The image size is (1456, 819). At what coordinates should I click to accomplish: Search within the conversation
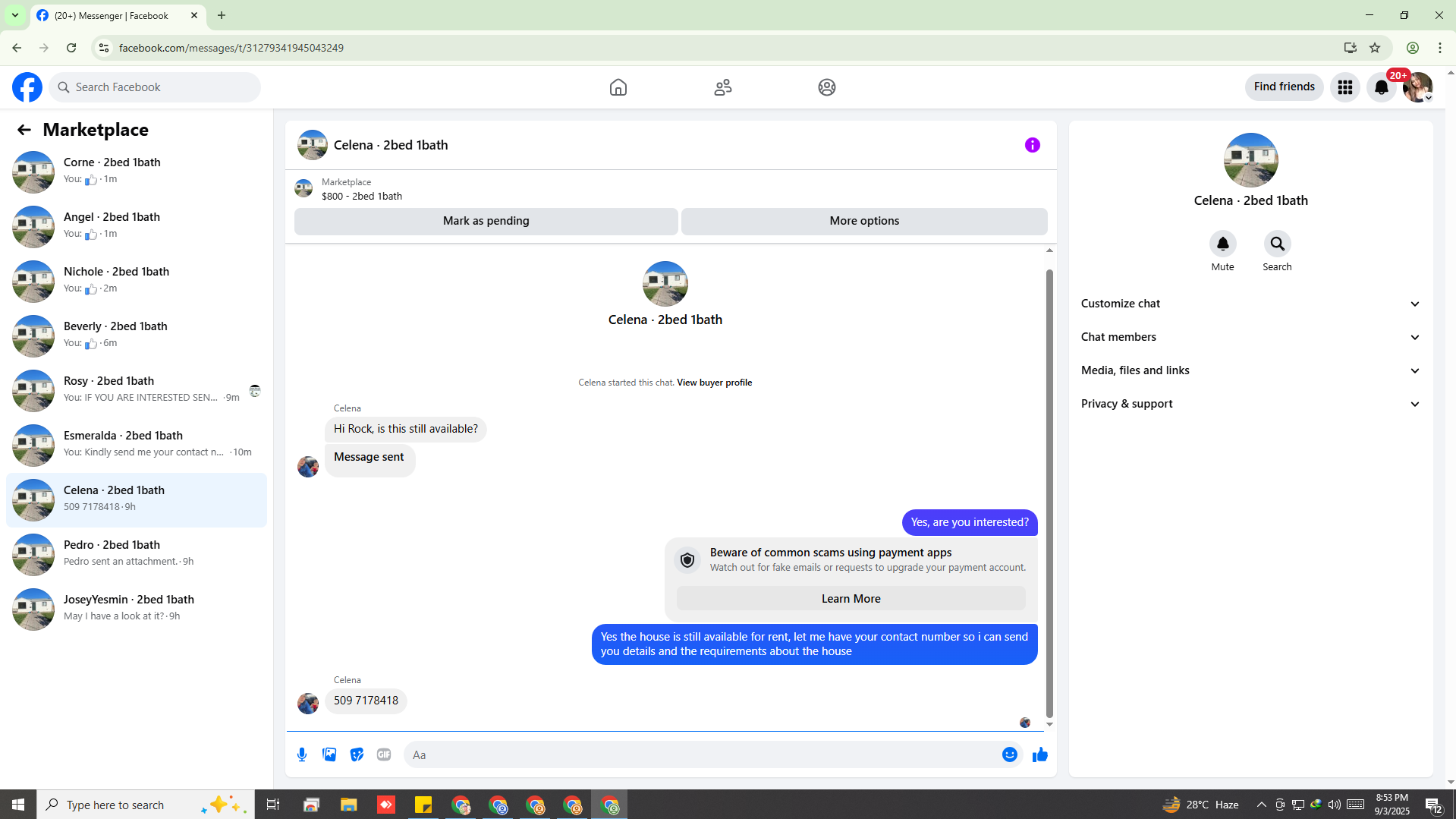(x=1277, y=244)
